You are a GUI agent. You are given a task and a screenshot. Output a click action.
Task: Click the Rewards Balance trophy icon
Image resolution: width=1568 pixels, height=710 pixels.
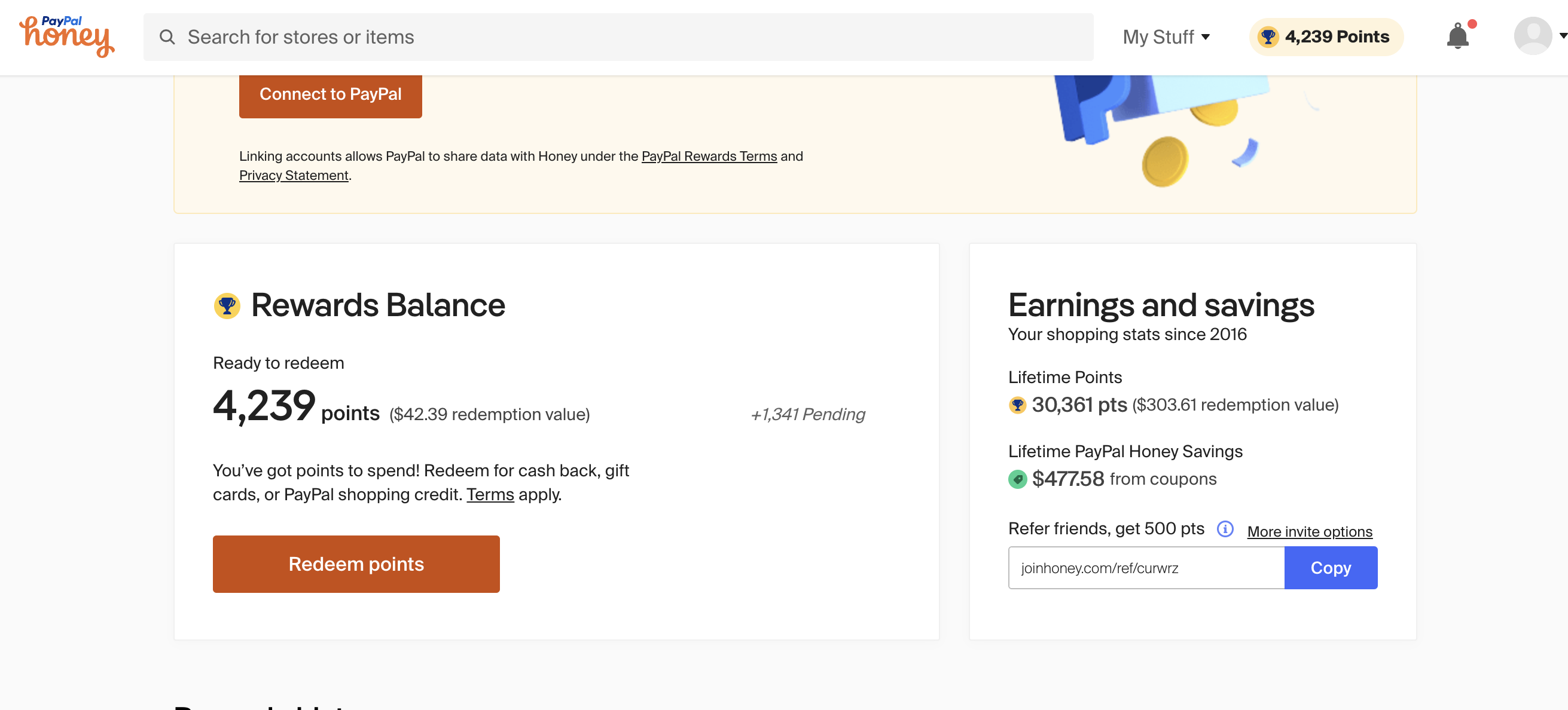(227, 305)
